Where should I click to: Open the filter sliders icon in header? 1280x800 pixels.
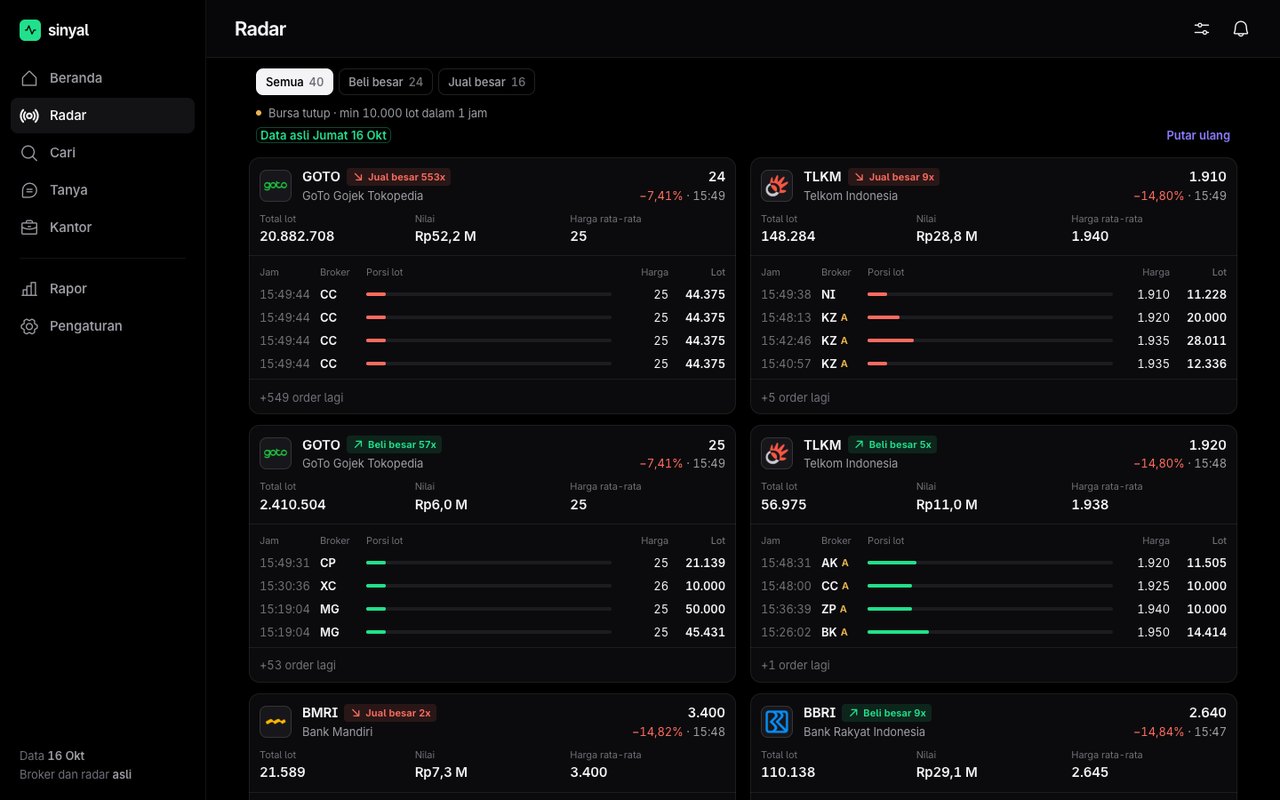click(1202, 29)
